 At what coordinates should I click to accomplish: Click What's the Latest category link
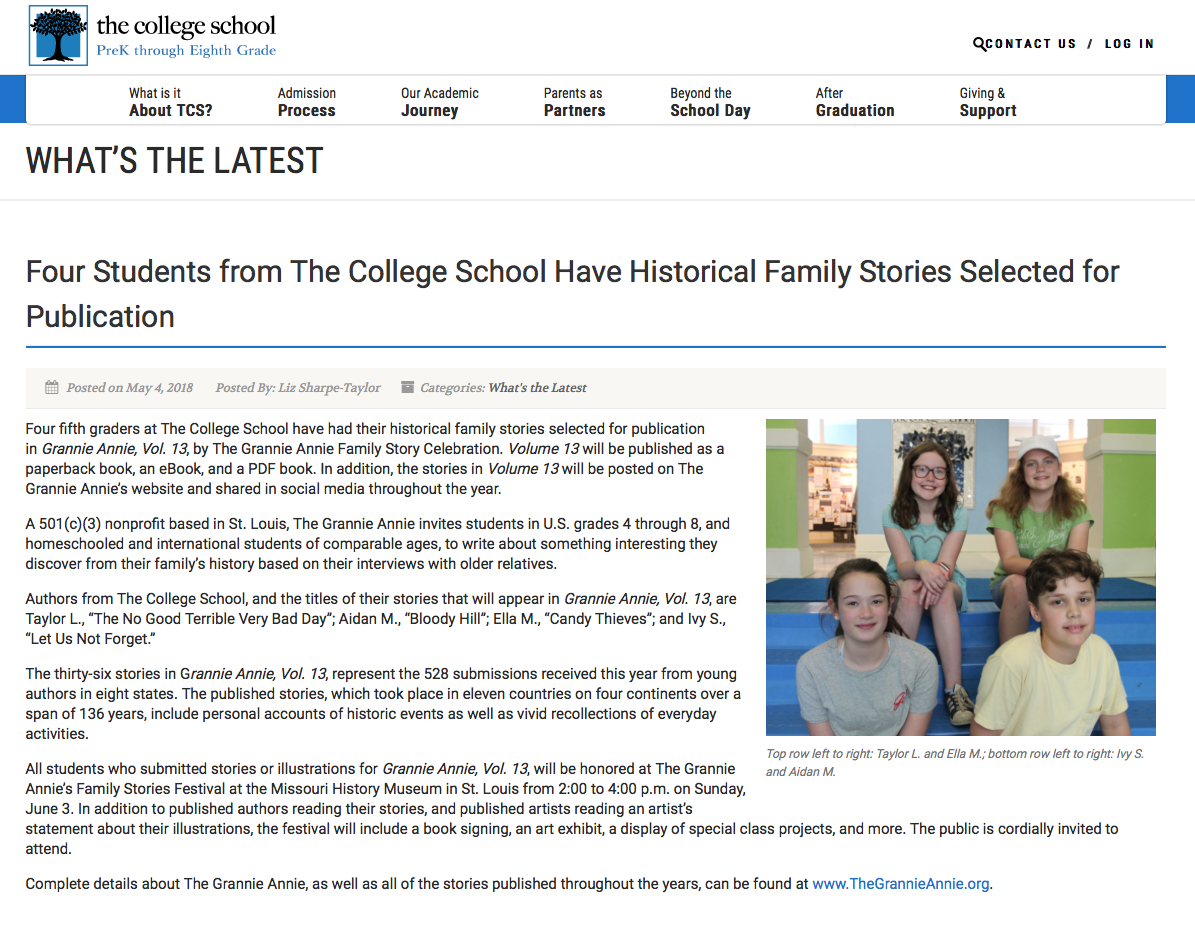[537, 387]
